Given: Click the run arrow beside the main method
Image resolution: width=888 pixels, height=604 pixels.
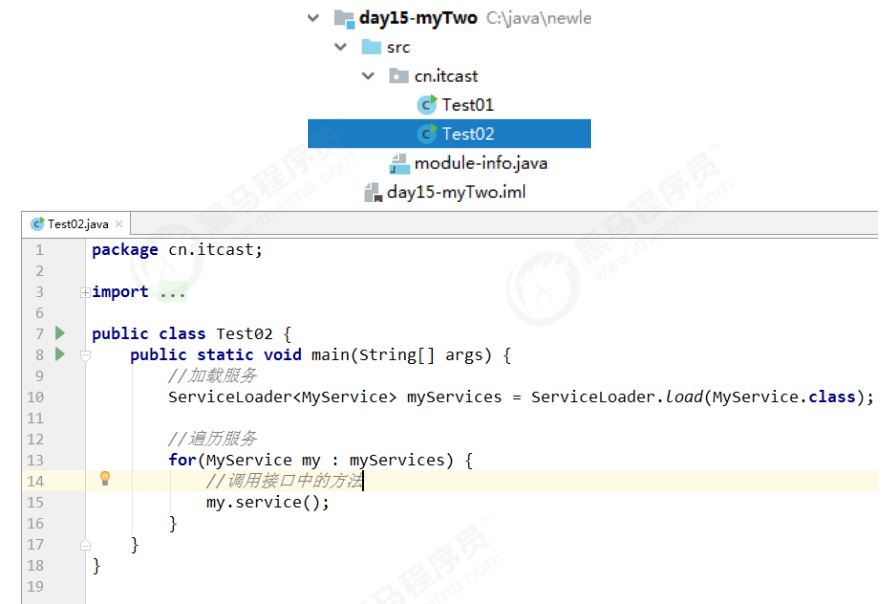Looking at the screenshot, I should pyautogui.click(x=60, y=354).
